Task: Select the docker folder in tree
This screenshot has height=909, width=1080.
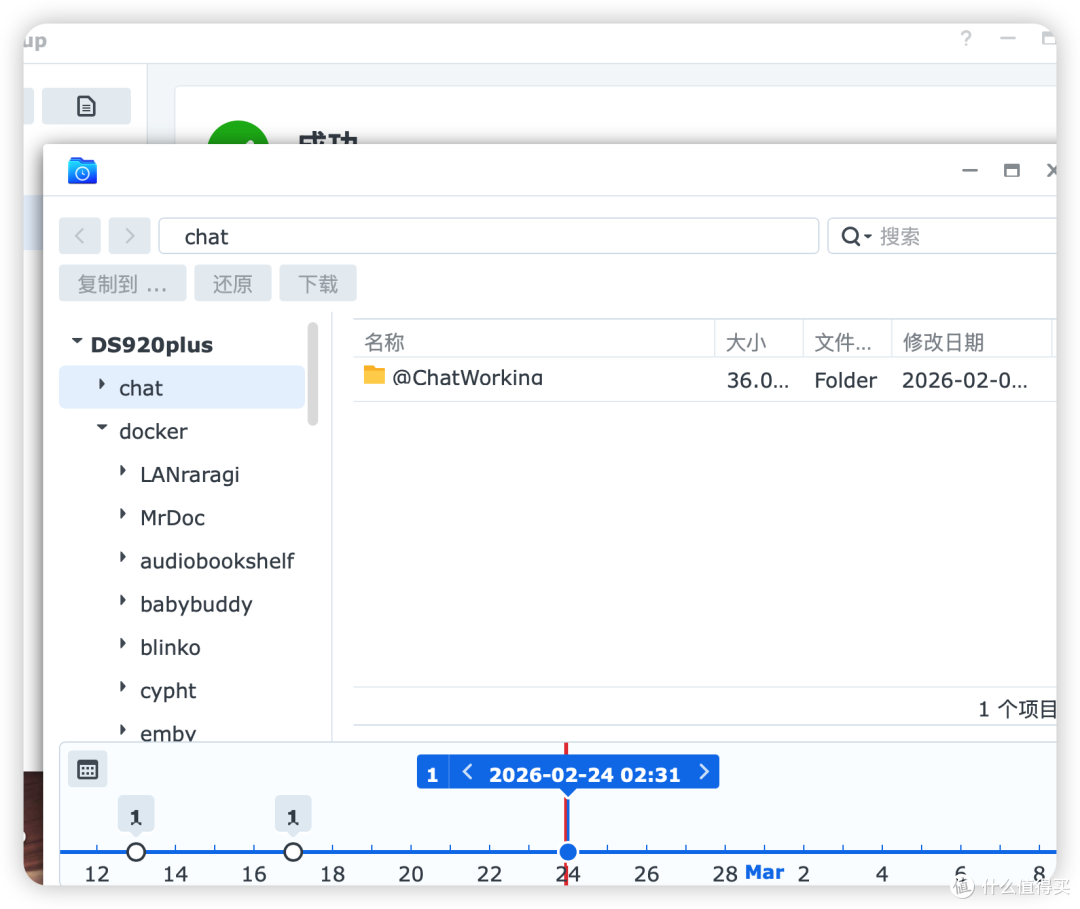Action: (153, 431)
